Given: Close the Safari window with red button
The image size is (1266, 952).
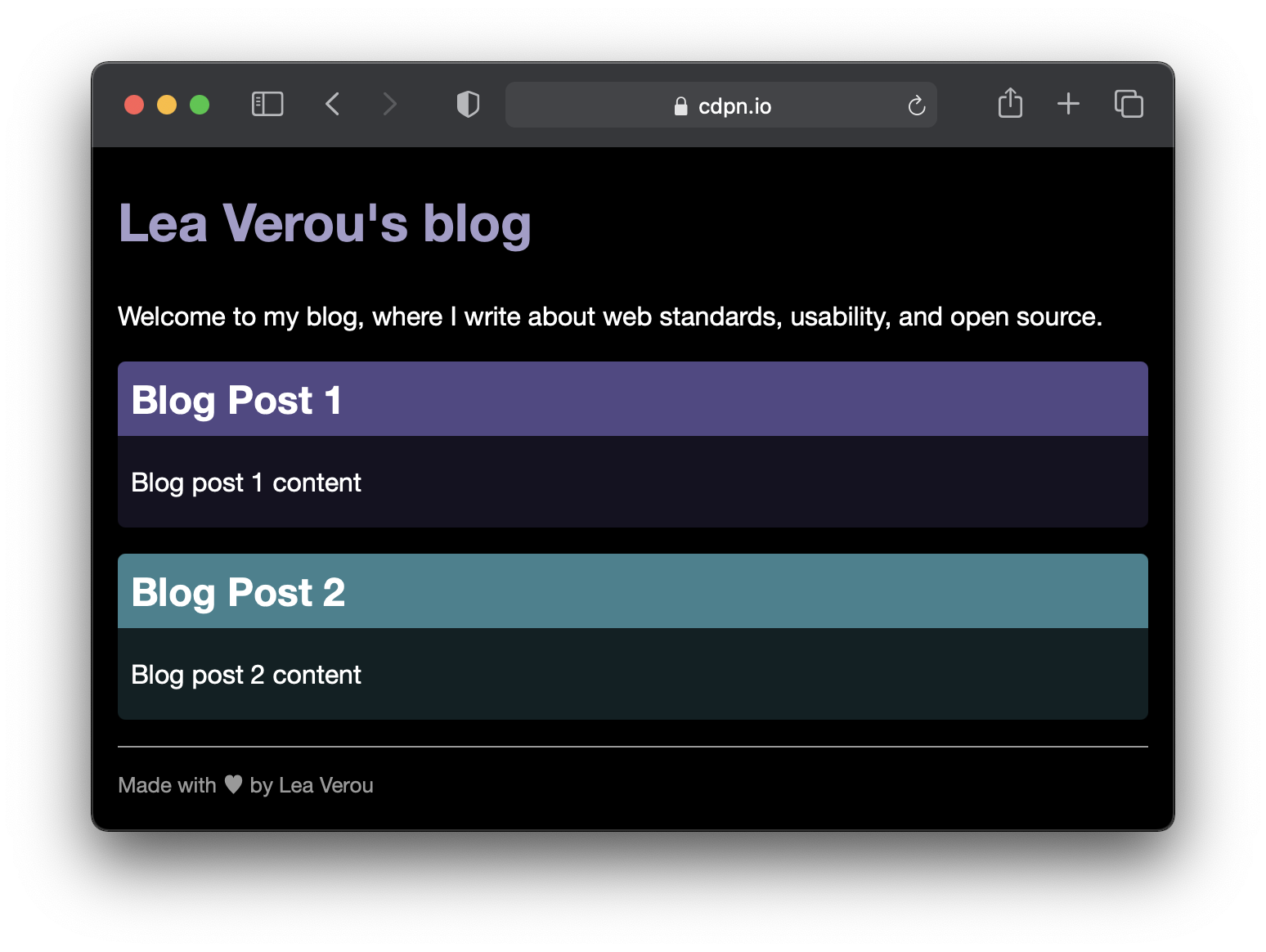Looking at the screenshot, I should tap(134, 105).
